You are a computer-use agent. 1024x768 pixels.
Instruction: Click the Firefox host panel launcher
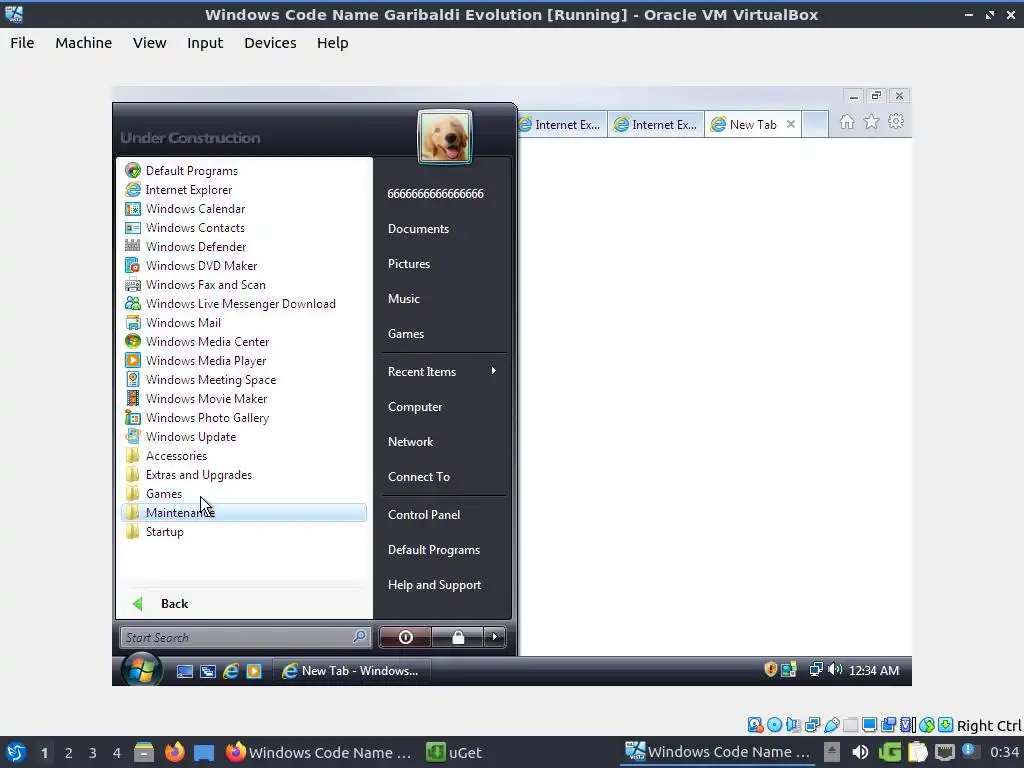click(x=174, y=752)
